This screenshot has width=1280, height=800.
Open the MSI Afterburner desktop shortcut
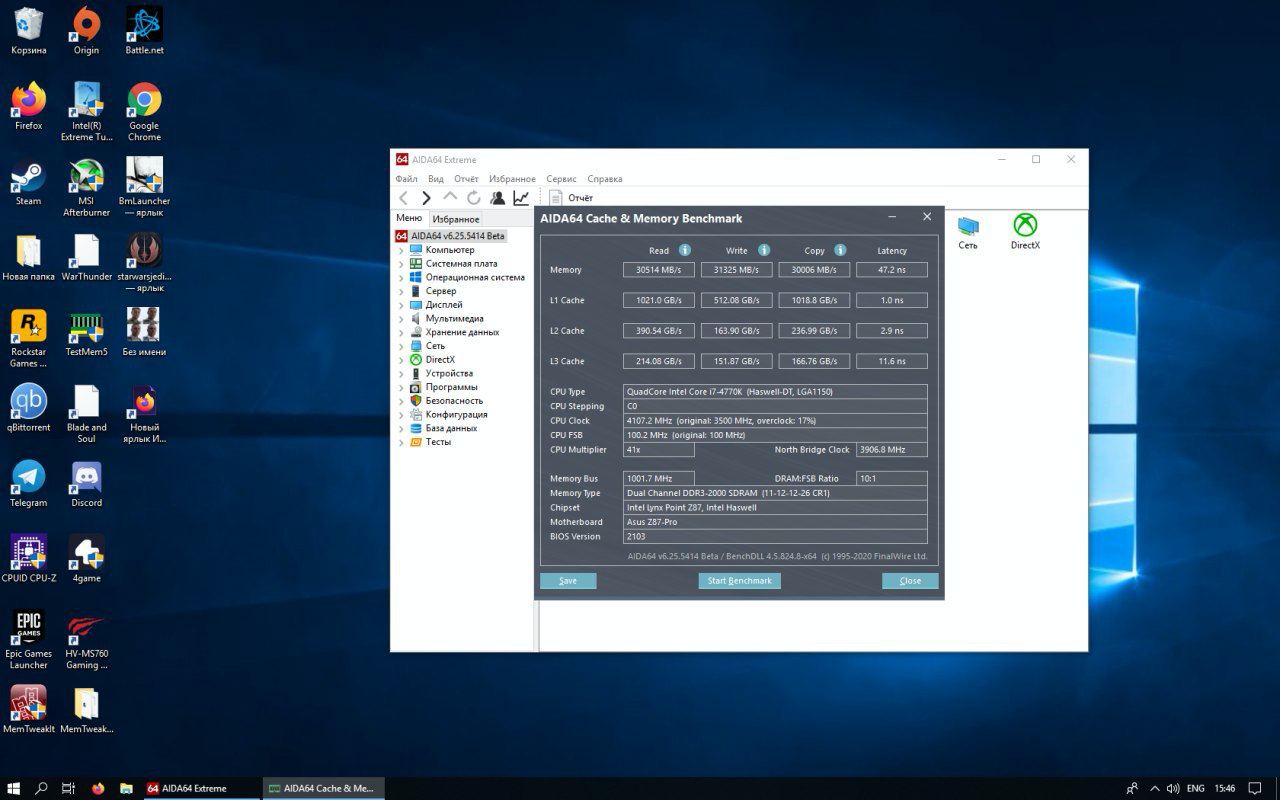coord(86,187)
